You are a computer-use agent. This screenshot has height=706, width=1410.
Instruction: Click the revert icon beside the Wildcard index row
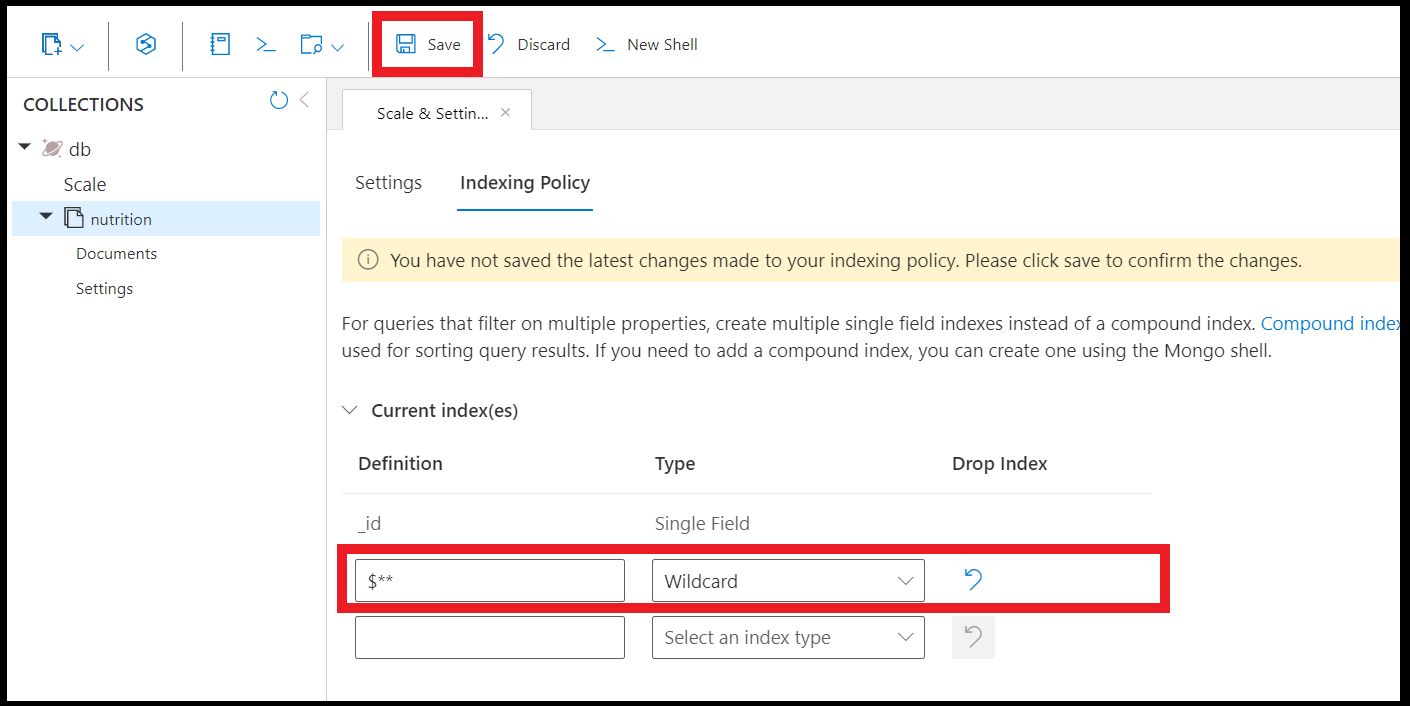coord(972,579)
